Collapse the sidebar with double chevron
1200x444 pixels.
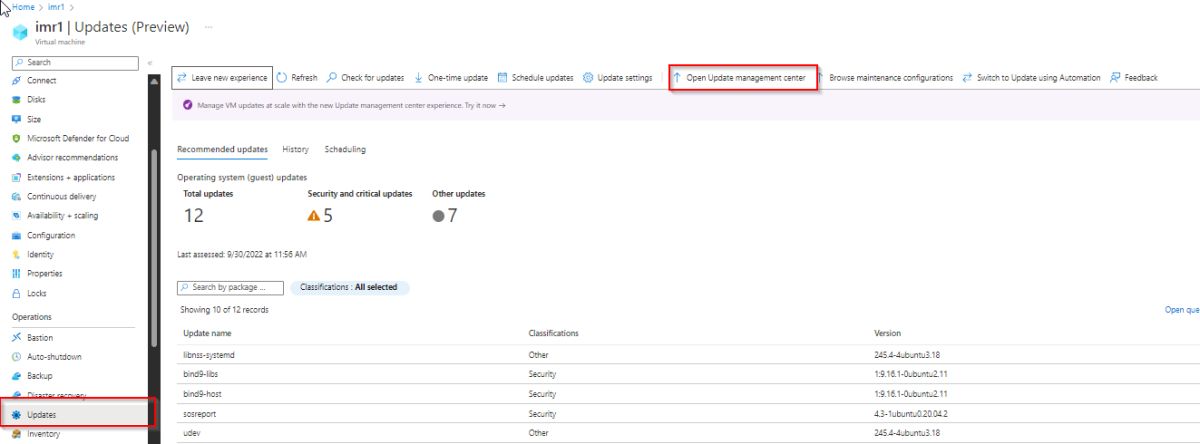click(149, 63)
